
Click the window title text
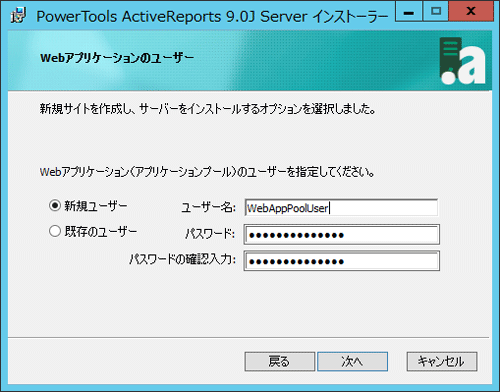212,16
